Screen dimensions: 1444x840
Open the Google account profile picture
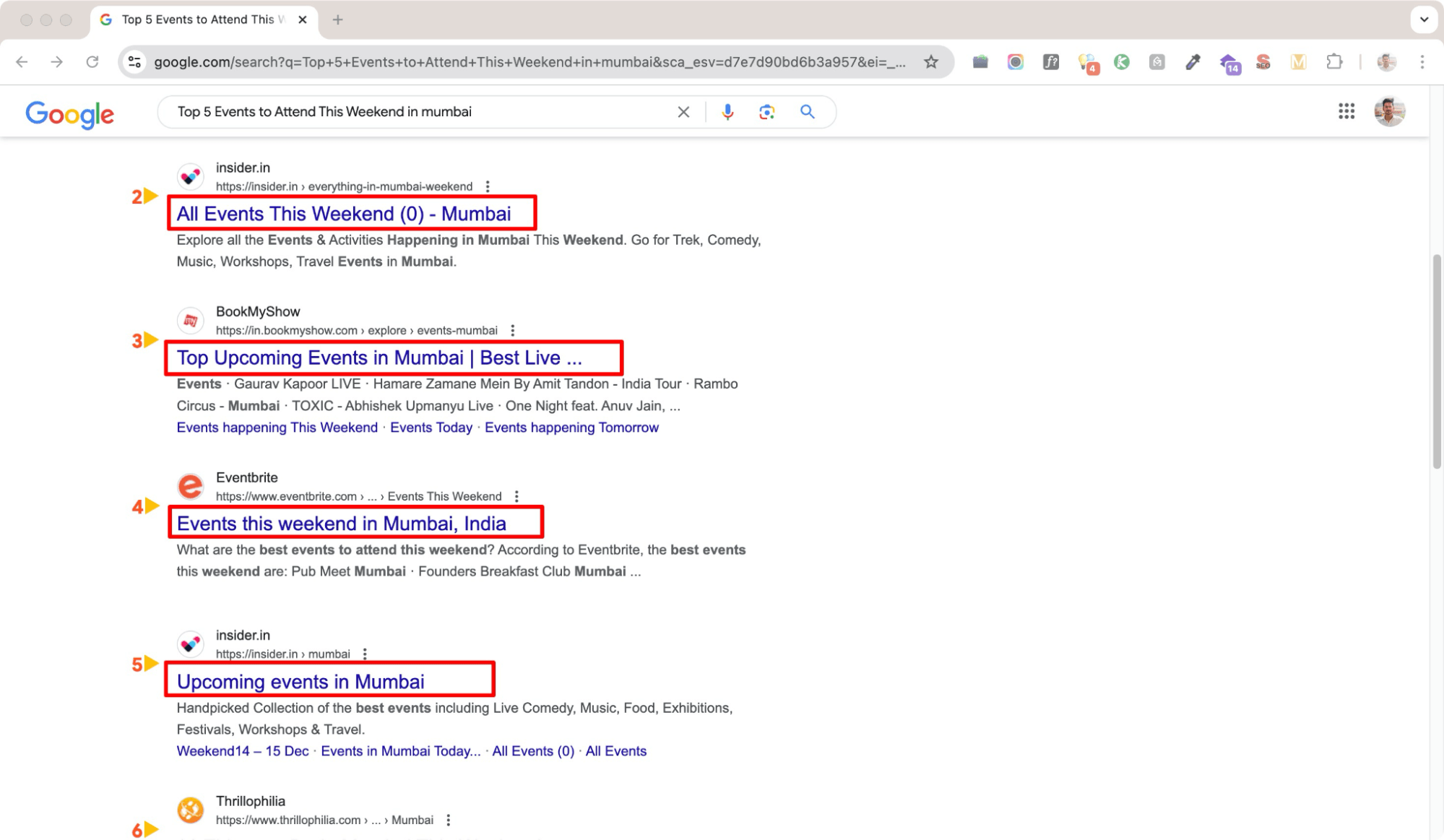click(1388, 111)
